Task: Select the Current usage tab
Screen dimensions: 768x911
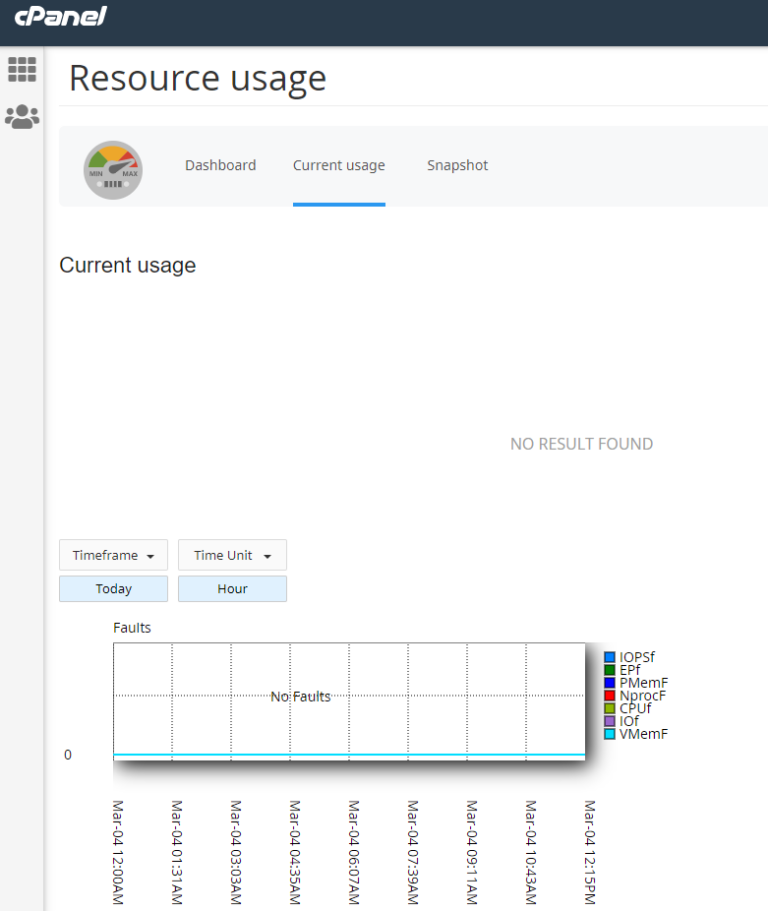Action: pyautogui.click(x=338, y=165)
